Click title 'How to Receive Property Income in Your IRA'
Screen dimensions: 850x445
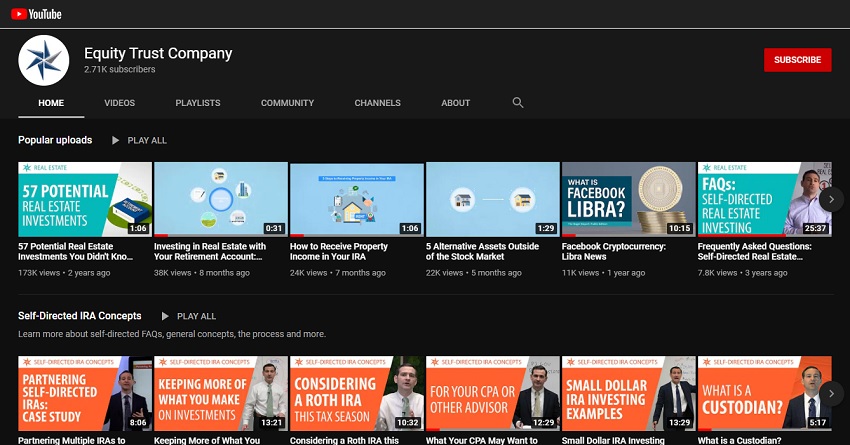pos(339,251)
